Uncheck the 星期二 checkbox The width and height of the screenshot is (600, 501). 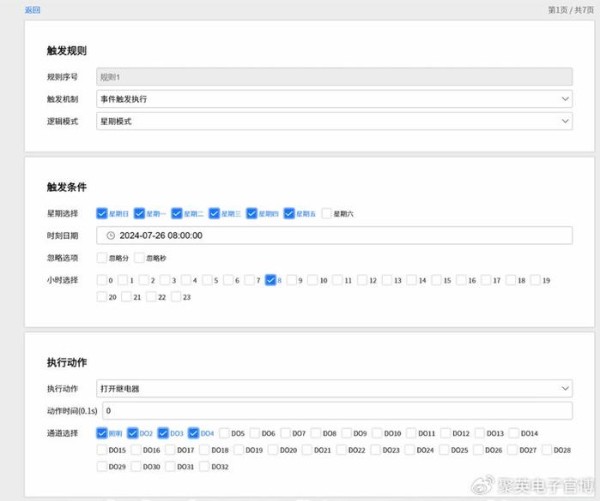click(x=177, y=213)
